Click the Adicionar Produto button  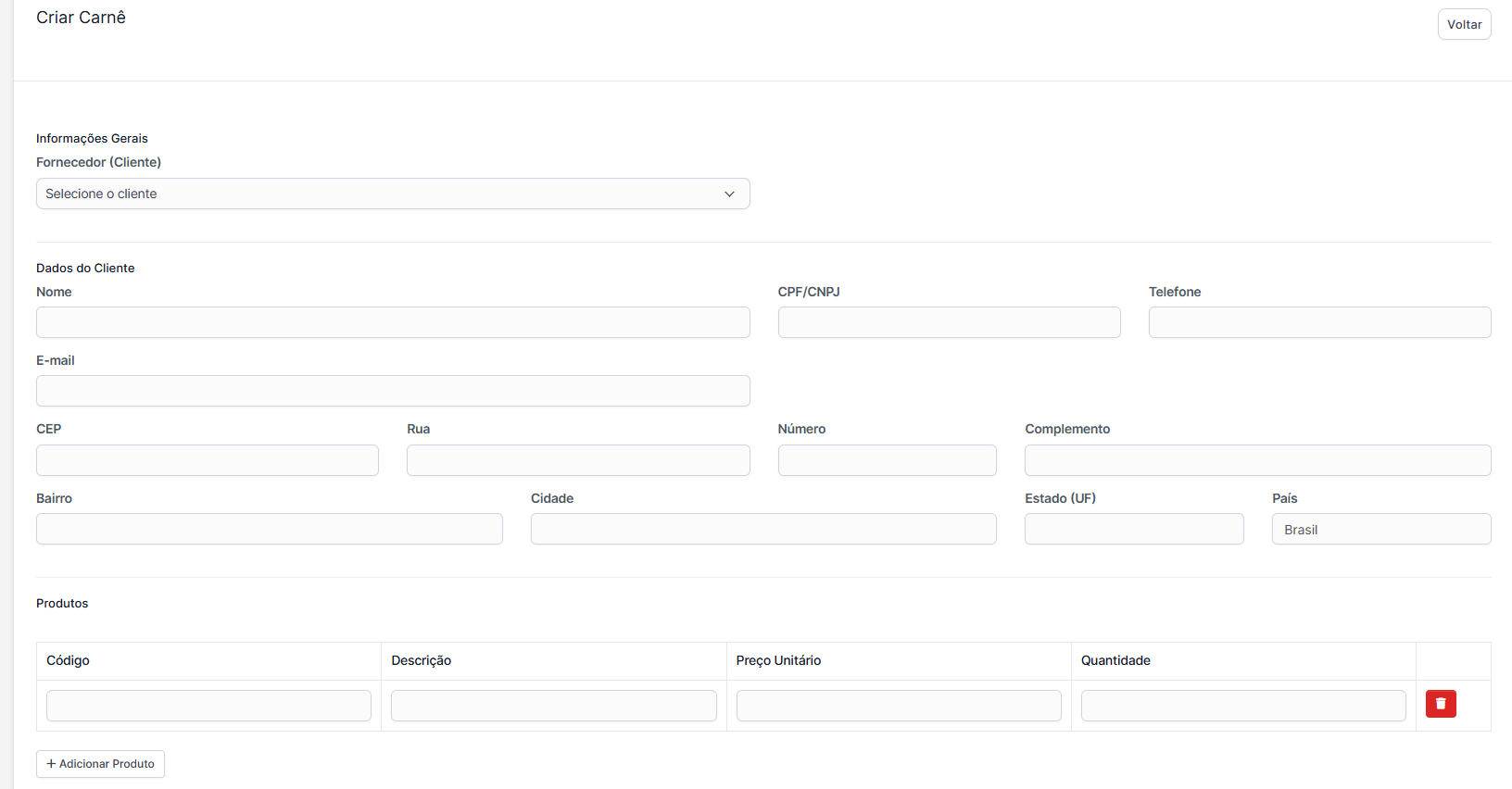click(100, 764)
